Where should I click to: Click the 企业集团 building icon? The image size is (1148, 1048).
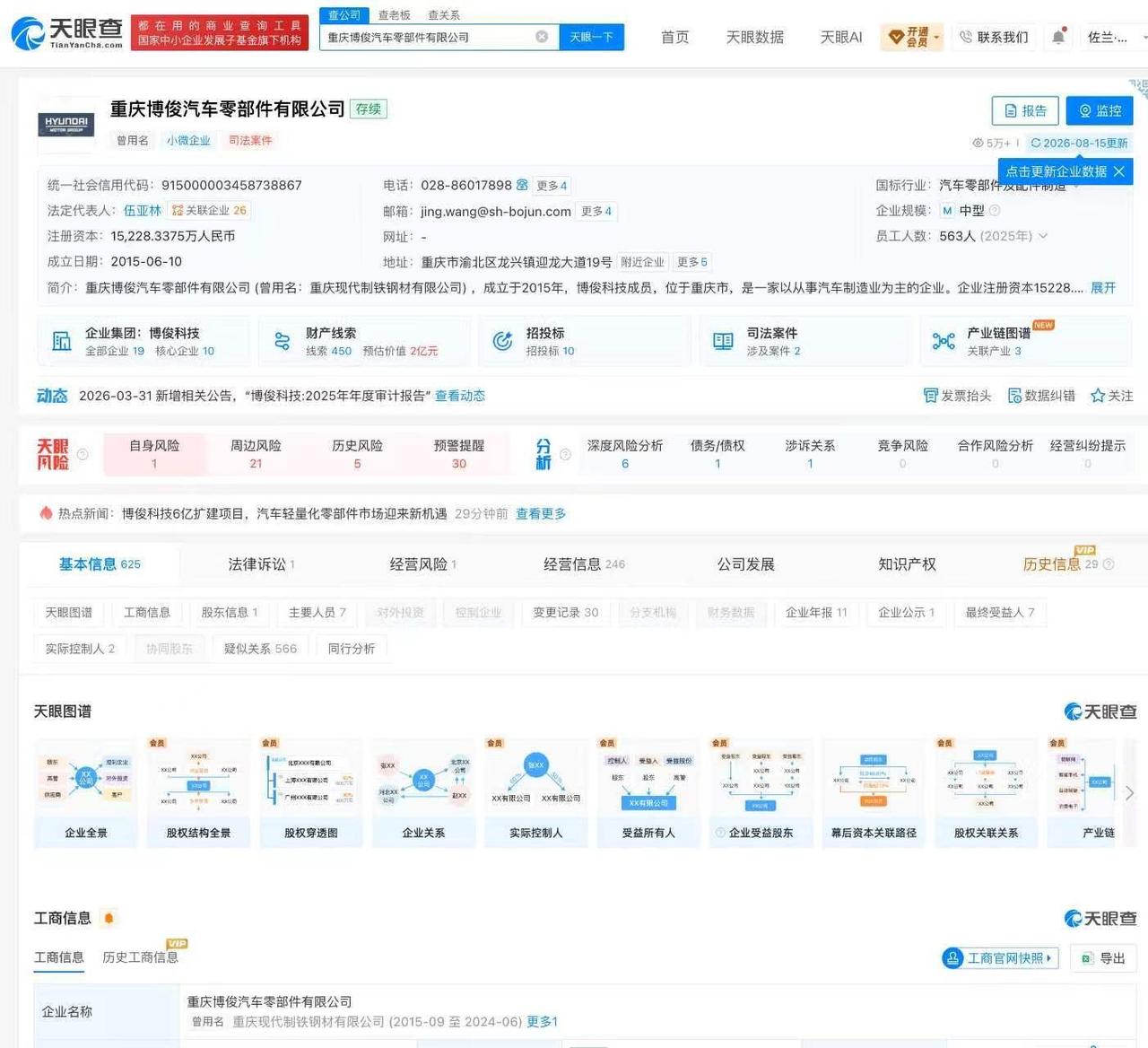pyautogui.click(x=62, y=341)
